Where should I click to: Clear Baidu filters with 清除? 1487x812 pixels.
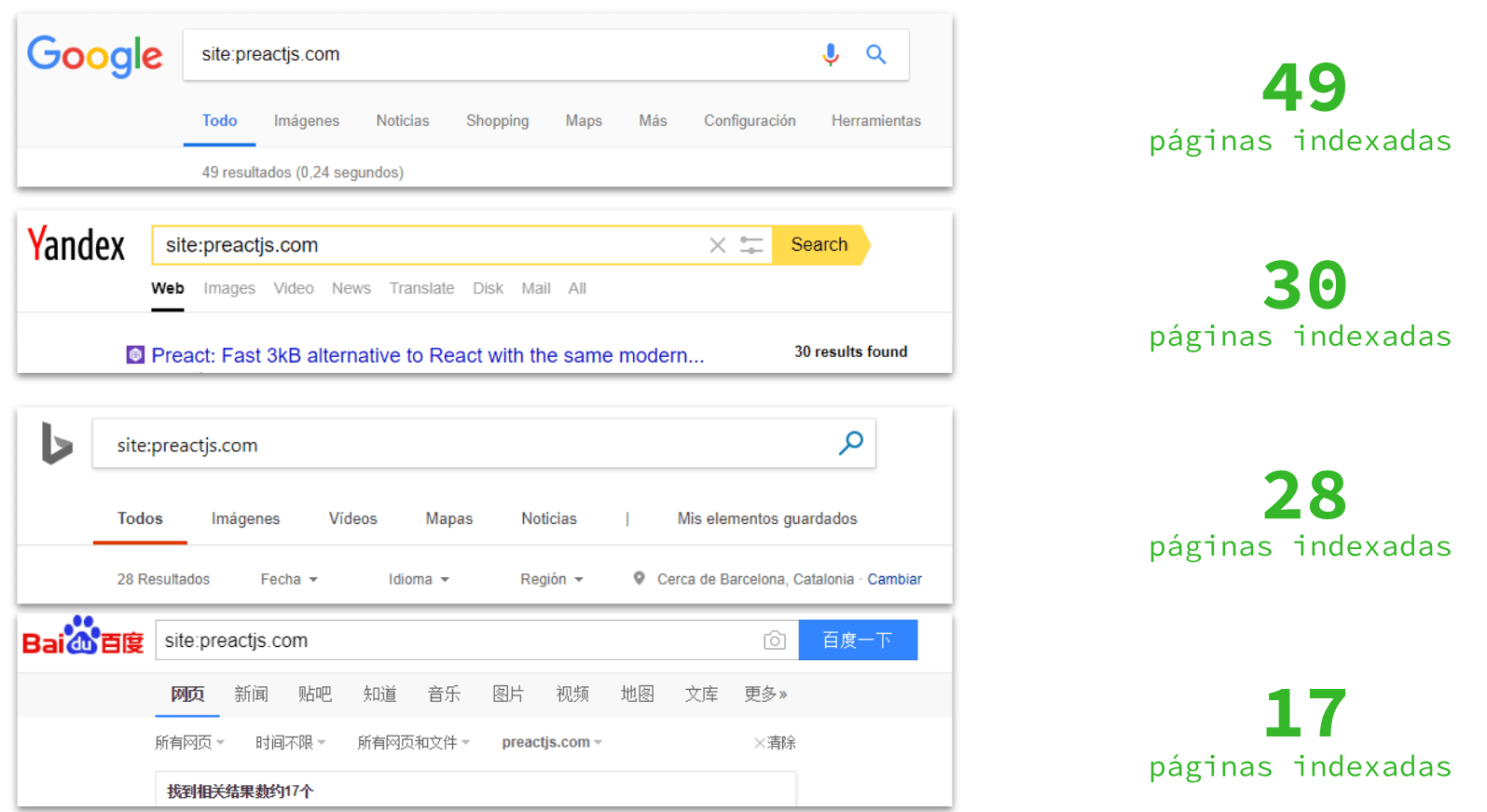(x=775, y=742)
